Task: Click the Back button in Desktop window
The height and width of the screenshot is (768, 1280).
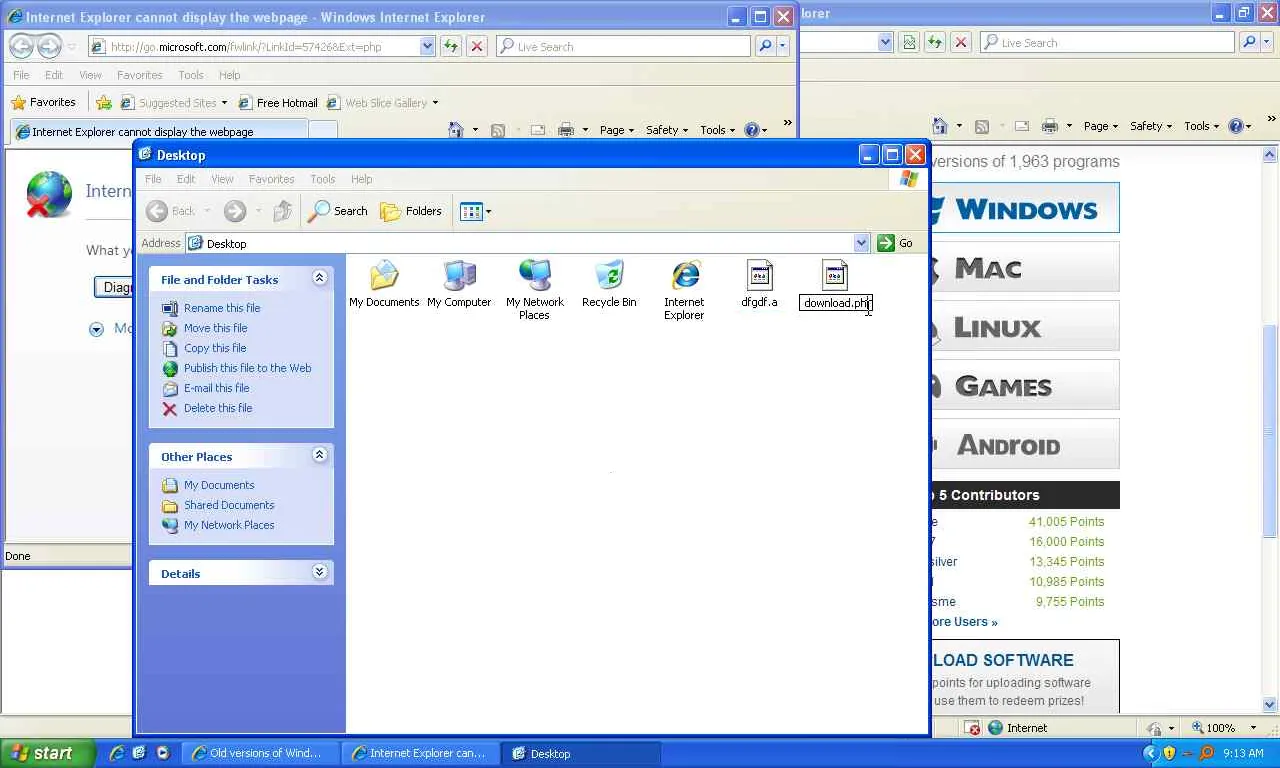Action: point(171,211)
